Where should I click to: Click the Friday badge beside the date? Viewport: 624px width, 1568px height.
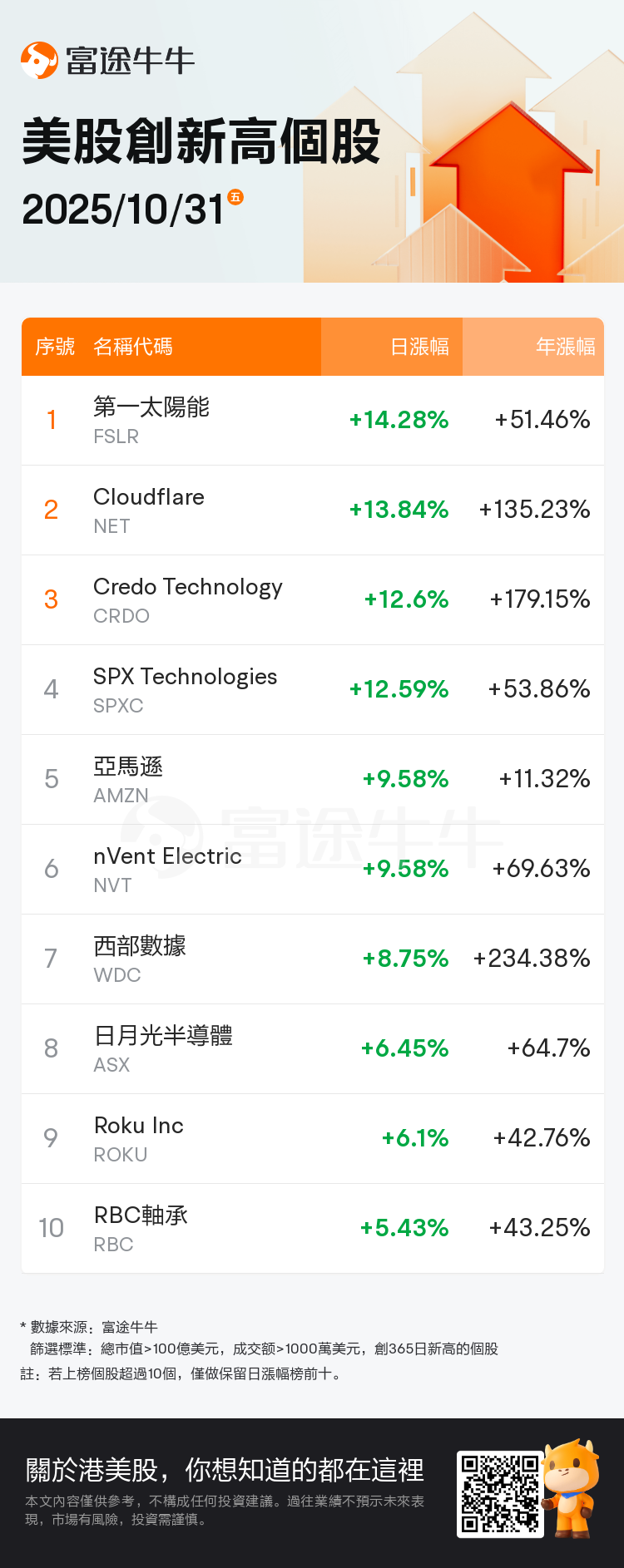point(235,197)
